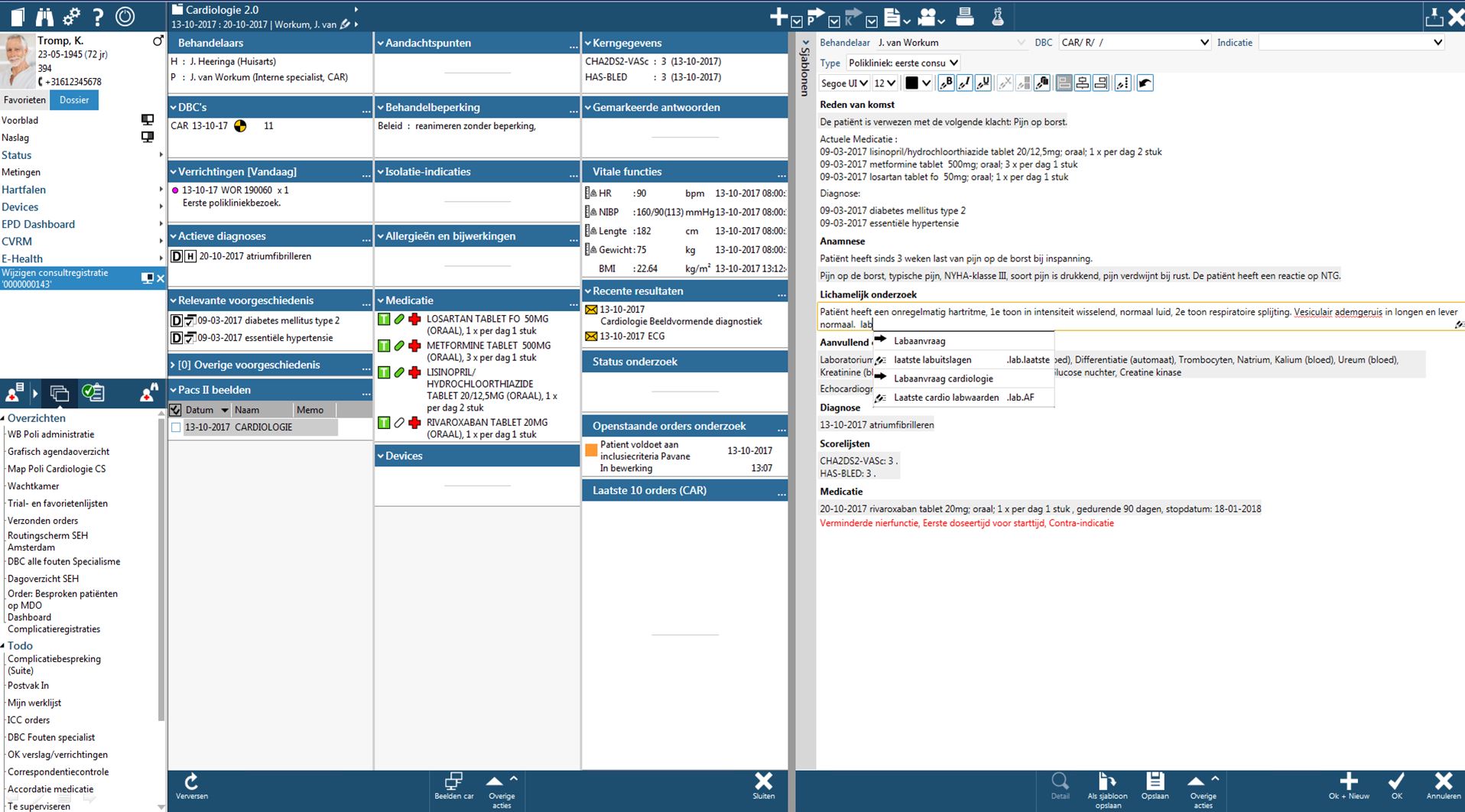Apply underline formatting in consult editor
The image size is (1465, 812).
(983, 83)
